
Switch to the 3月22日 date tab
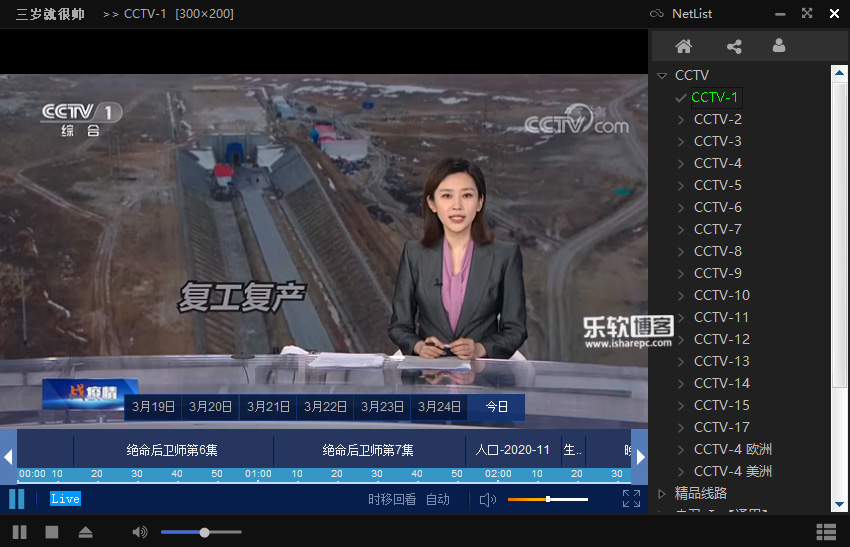point(325,407)
